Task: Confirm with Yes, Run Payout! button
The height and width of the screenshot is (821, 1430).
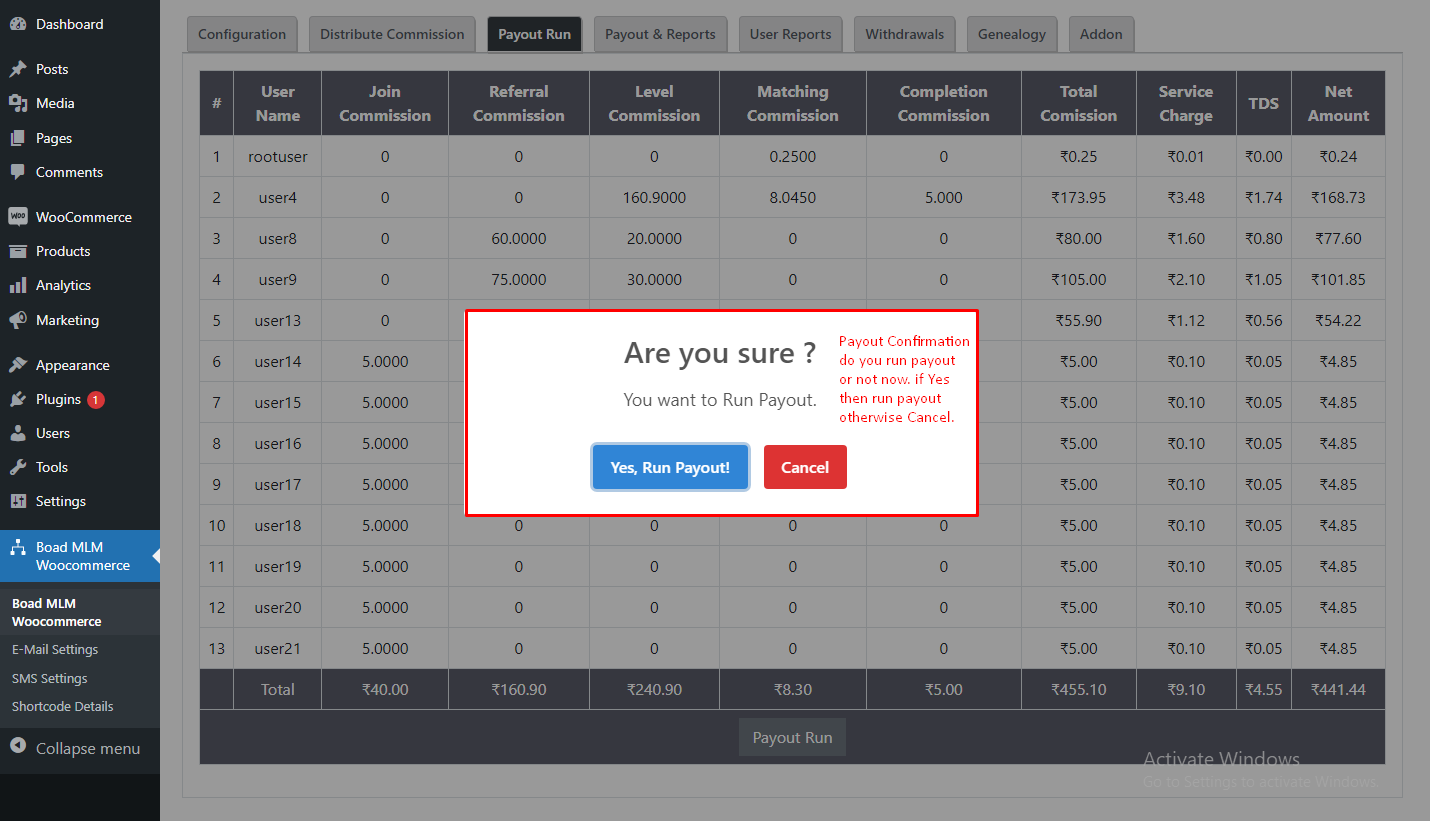Action: pos(670,466)
